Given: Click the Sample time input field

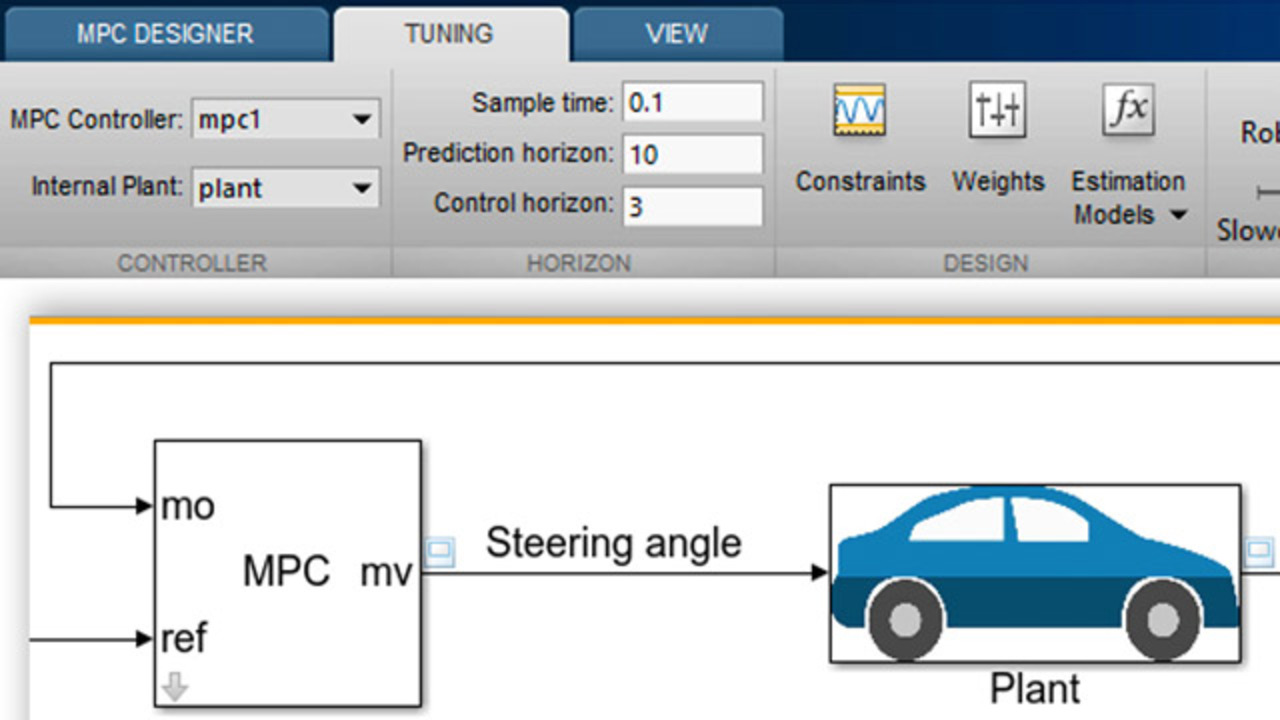Looking at the screenshot, I should tap(692, 102).
